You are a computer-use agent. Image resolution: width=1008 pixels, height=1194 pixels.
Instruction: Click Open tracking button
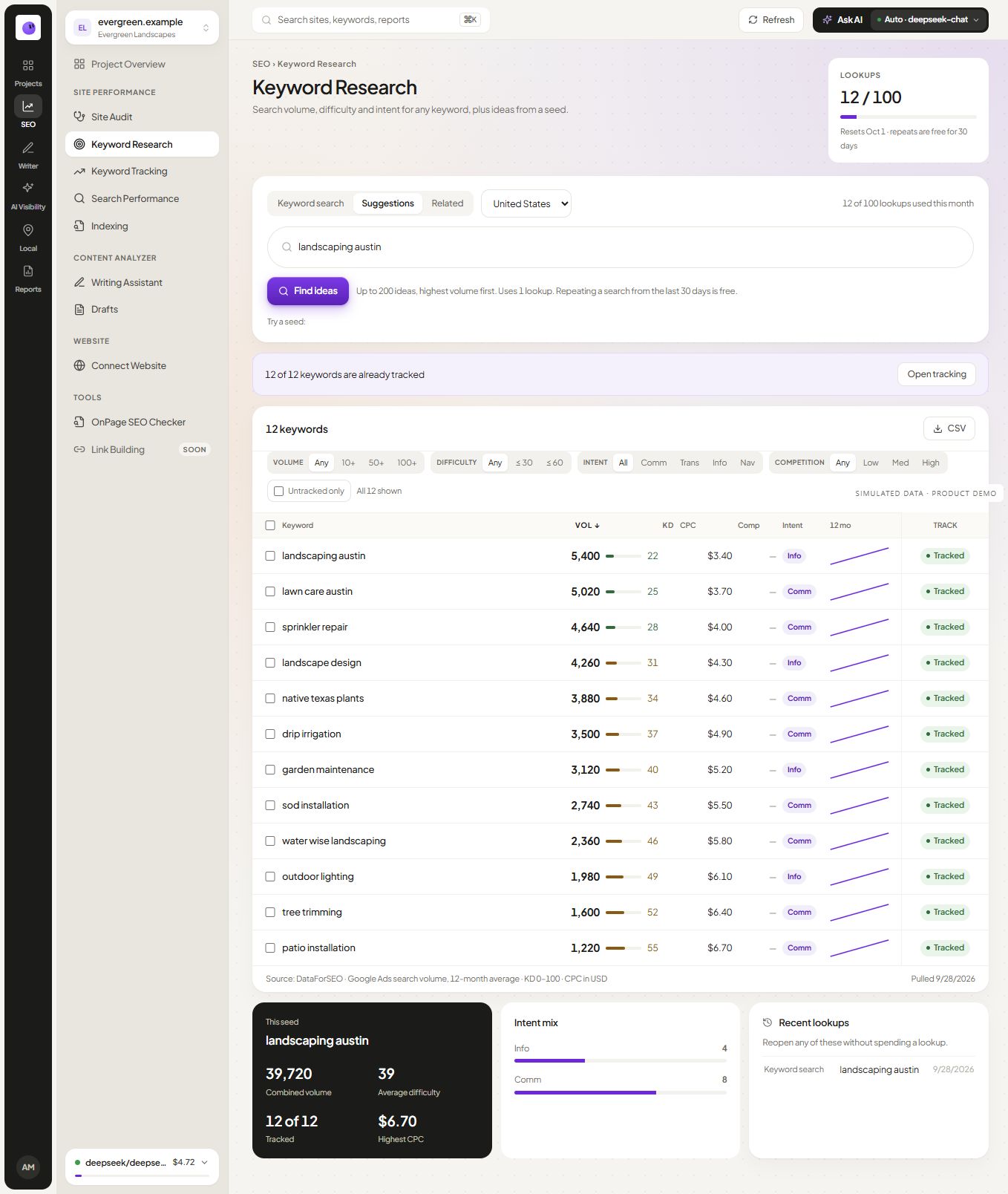click(937, 374)
